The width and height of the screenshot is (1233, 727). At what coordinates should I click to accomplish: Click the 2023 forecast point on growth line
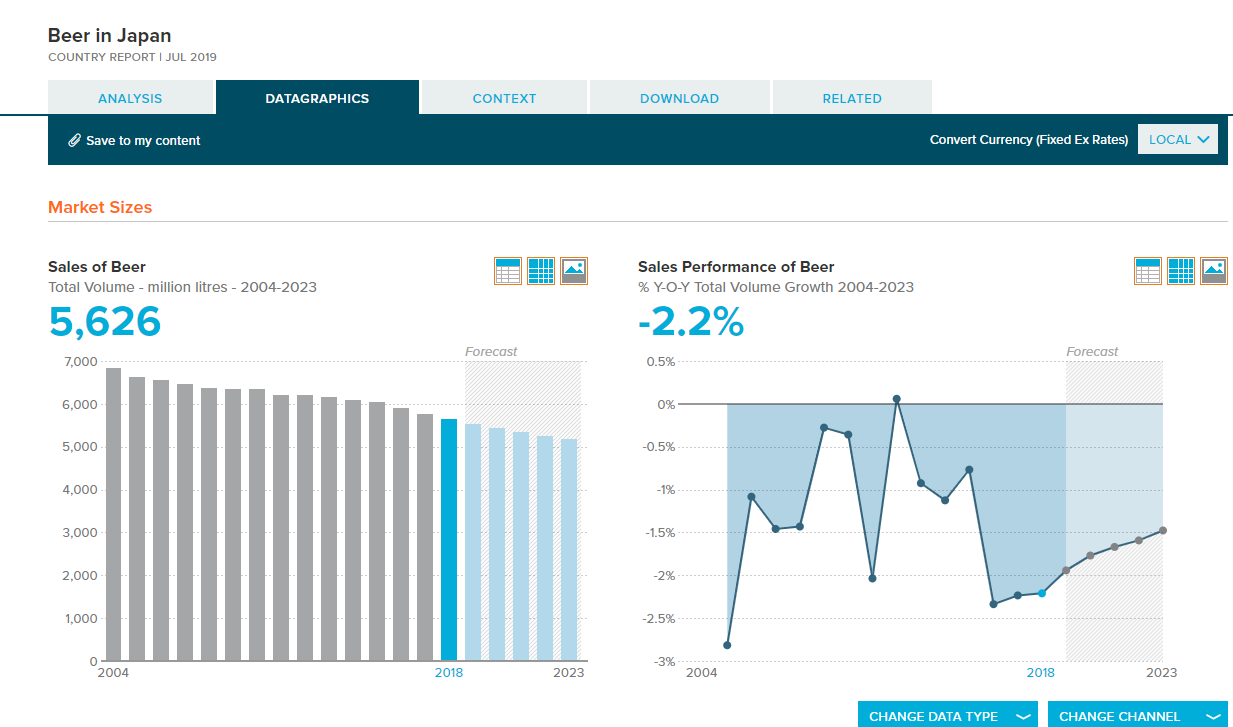[1163, 530]
